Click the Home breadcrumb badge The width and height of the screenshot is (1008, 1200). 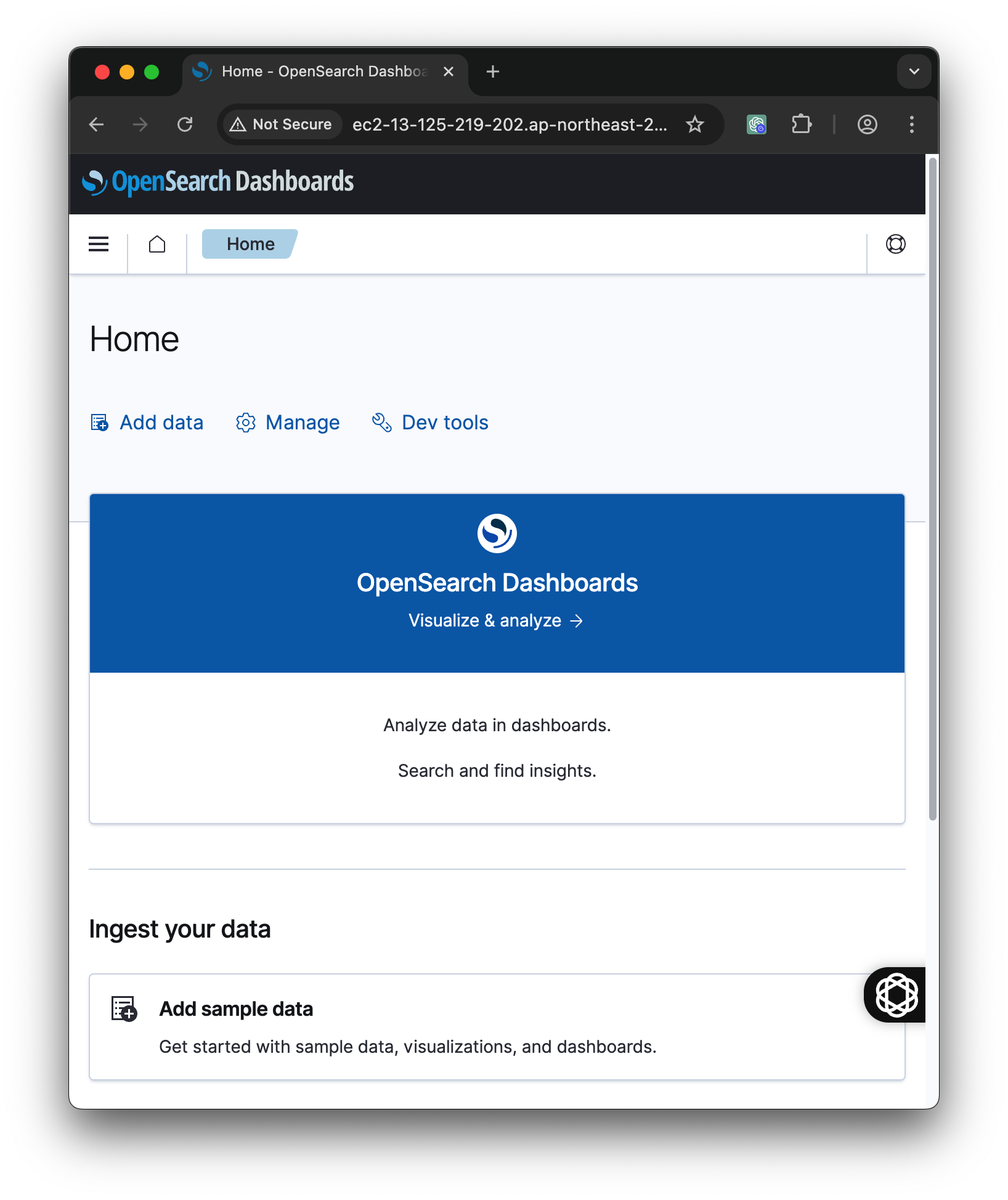[x=250, y=244]
